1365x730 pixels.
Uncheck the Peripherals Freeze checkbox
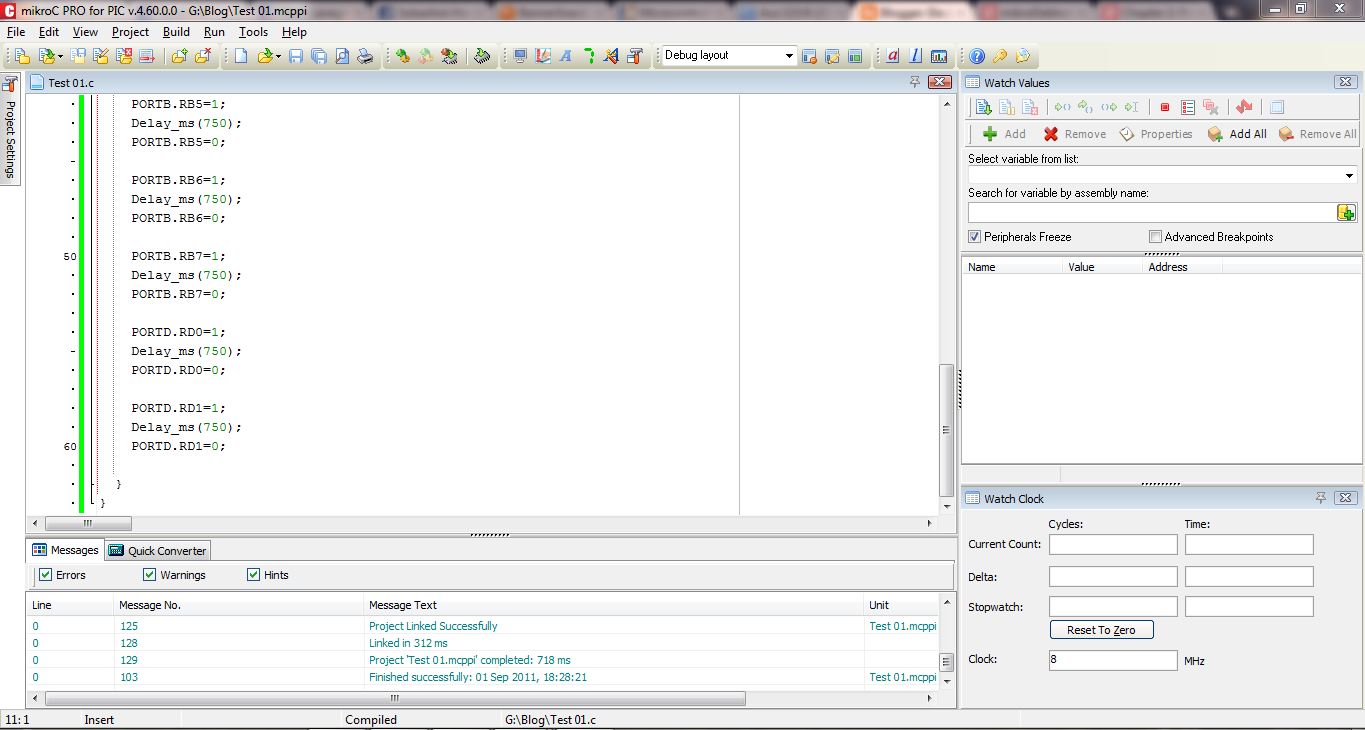(x=975, y=237)
